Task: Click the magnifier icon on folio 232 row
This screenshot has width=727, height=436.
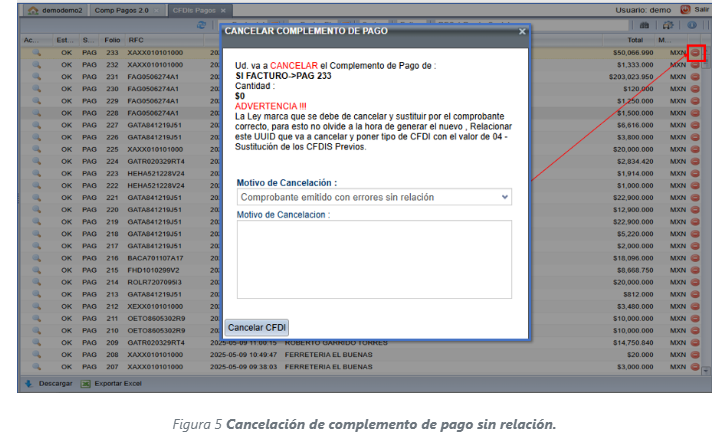Action: tap(36, 64)
